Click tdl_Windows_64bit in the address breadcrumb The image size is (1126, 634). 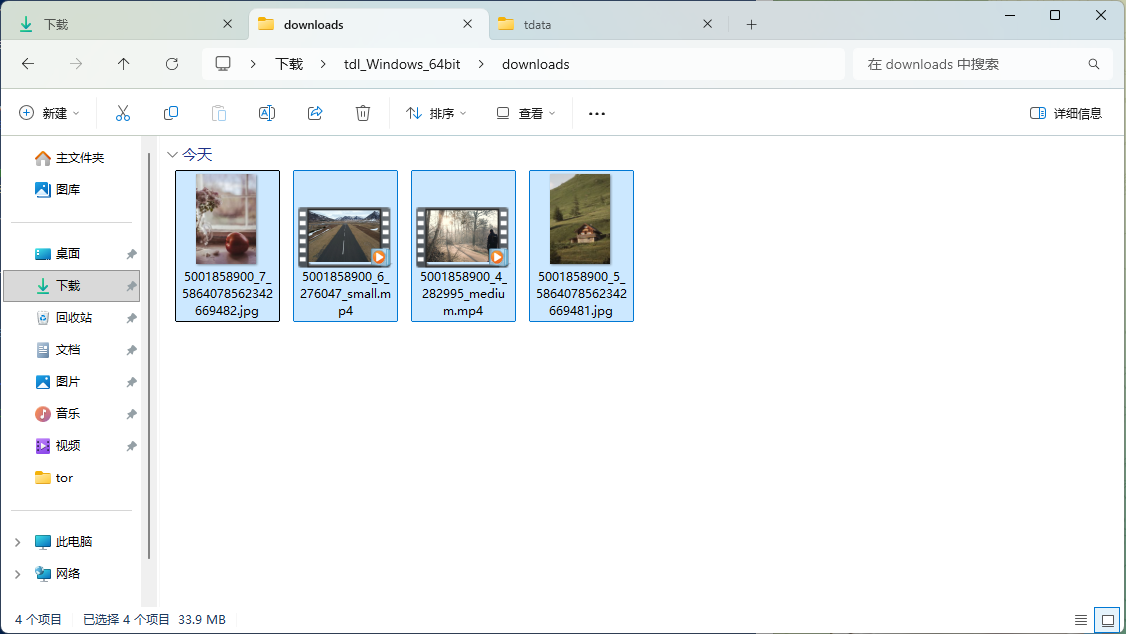coord(397,64)
